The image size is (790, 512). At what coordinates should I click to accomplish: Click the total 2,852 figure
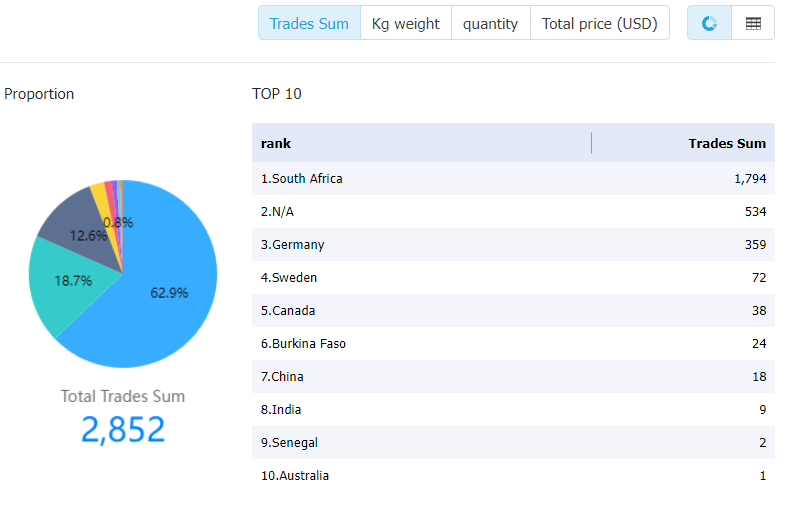click(123, 430)
